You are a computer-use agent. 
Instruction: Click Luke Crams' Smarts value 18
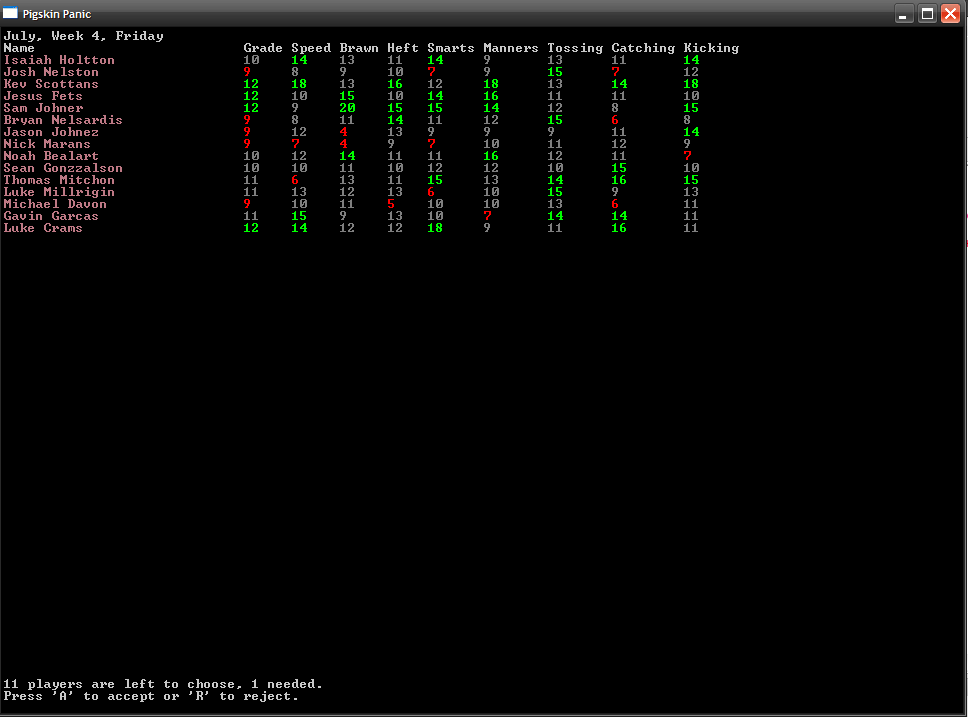(x=435, y=229)
